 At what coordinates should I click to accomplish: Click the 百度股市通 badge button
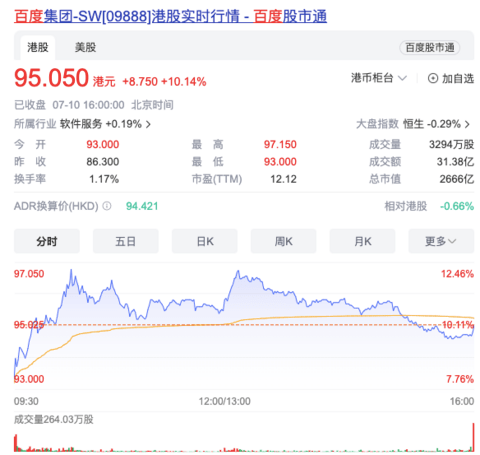[430, 47]
